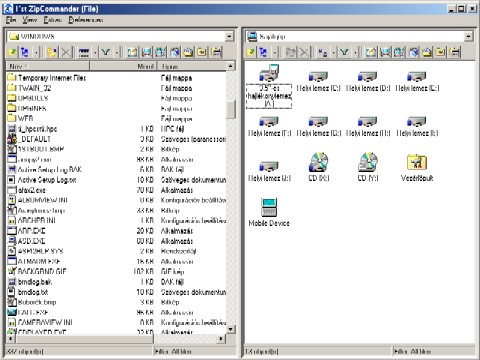This screenshot has height=360, width=480.
Task: Select the BACKGRND.GIF file
Action: click(x=37, y=272)
